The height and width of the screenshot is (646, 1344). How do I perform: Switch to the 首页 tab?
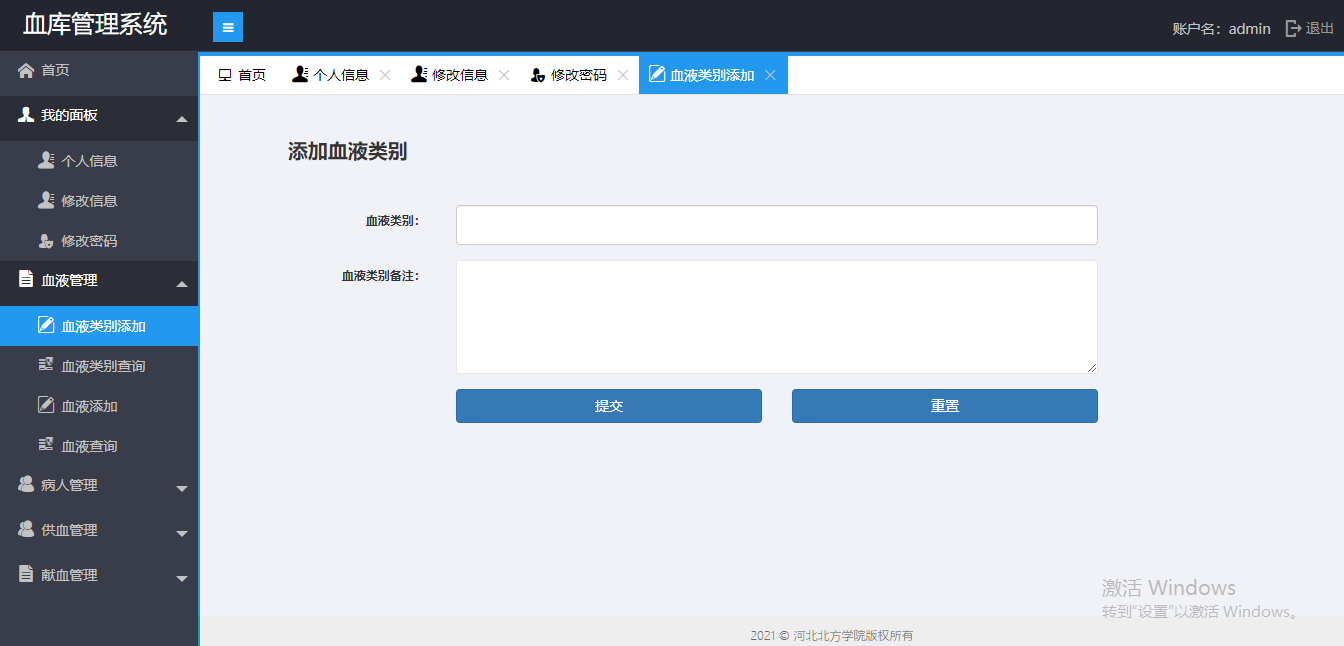pyautogui.click(x=242, y=75)
